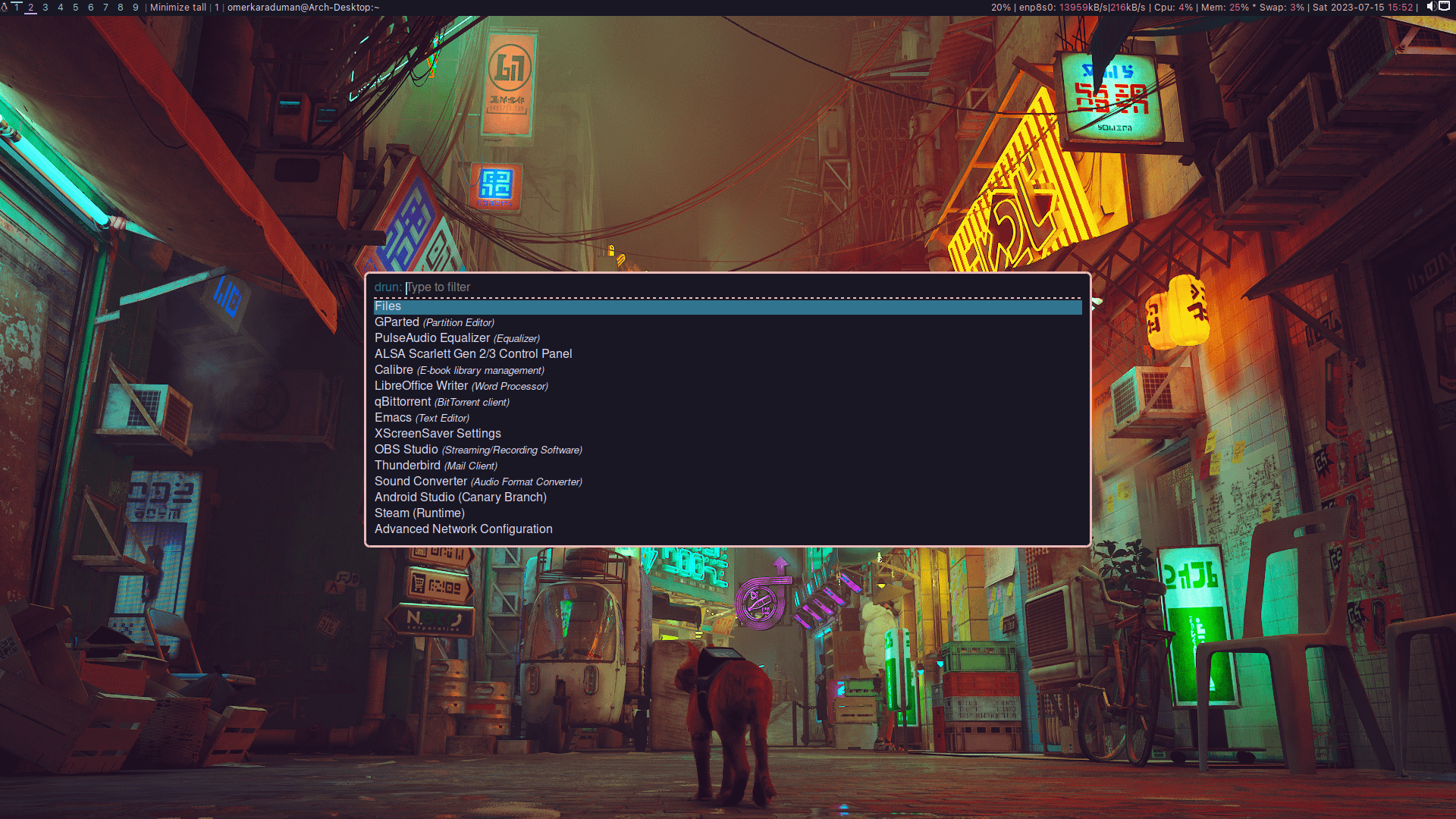Open OBS Studio entry

[478, 450]
